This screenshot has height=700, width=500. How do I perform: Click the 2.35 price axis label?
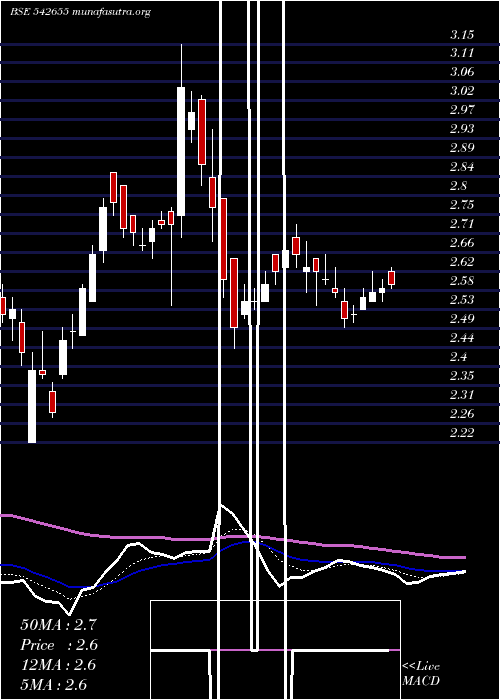[x=462, y=375]
